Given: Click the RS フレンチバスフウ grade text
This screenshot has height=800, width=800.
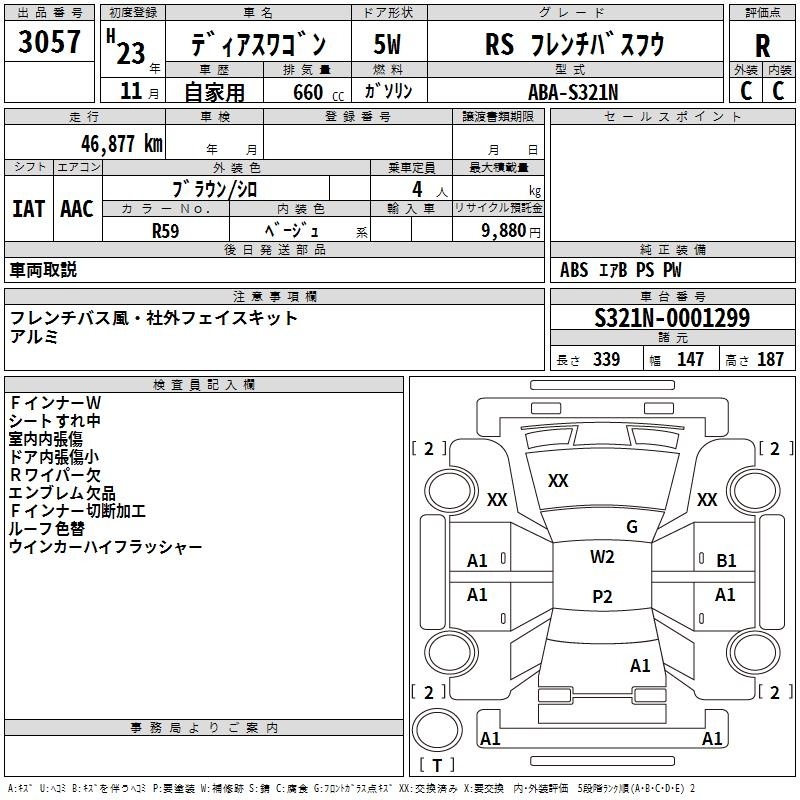Looking at the screenshot, I should tap(574, 44).
